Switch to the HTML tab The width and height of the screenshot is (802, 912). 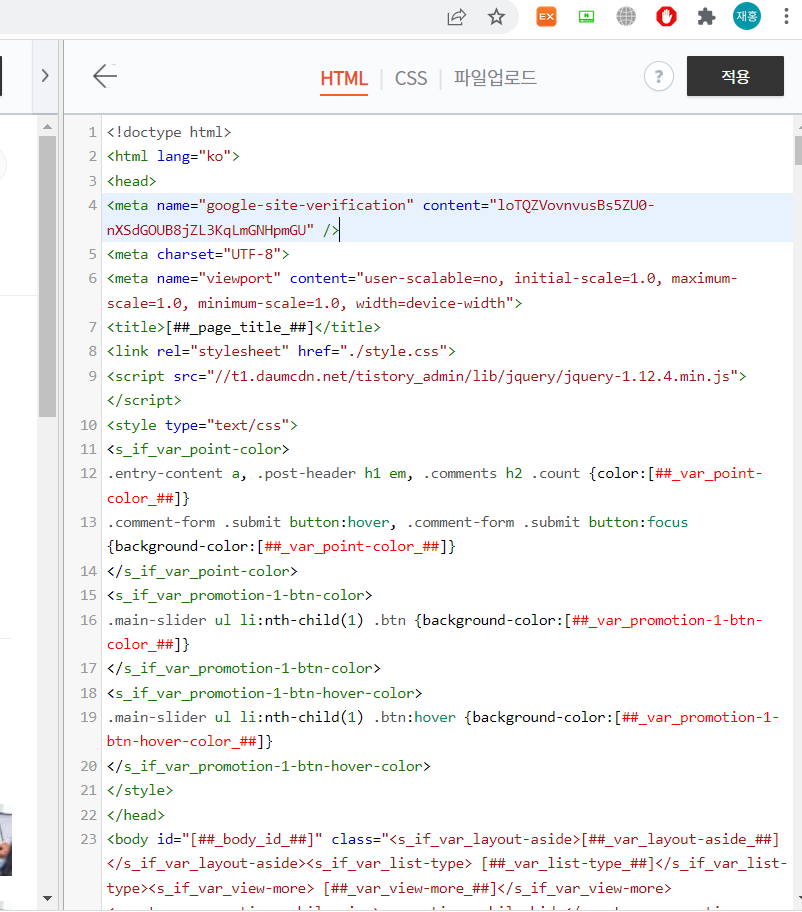point(344,78)
